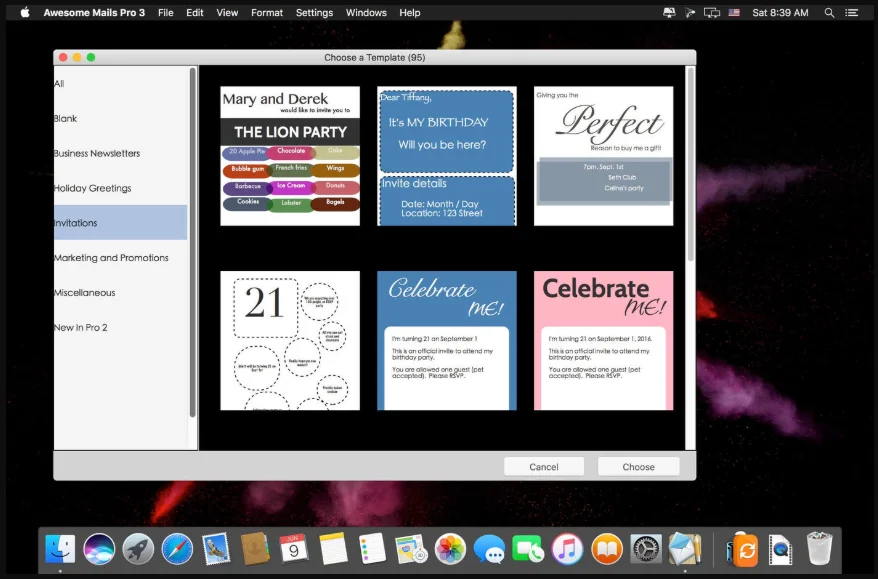This screenshot has width=878, height=579.
Task: Click the US flag input source icon
Action: (x=734, y=12)
